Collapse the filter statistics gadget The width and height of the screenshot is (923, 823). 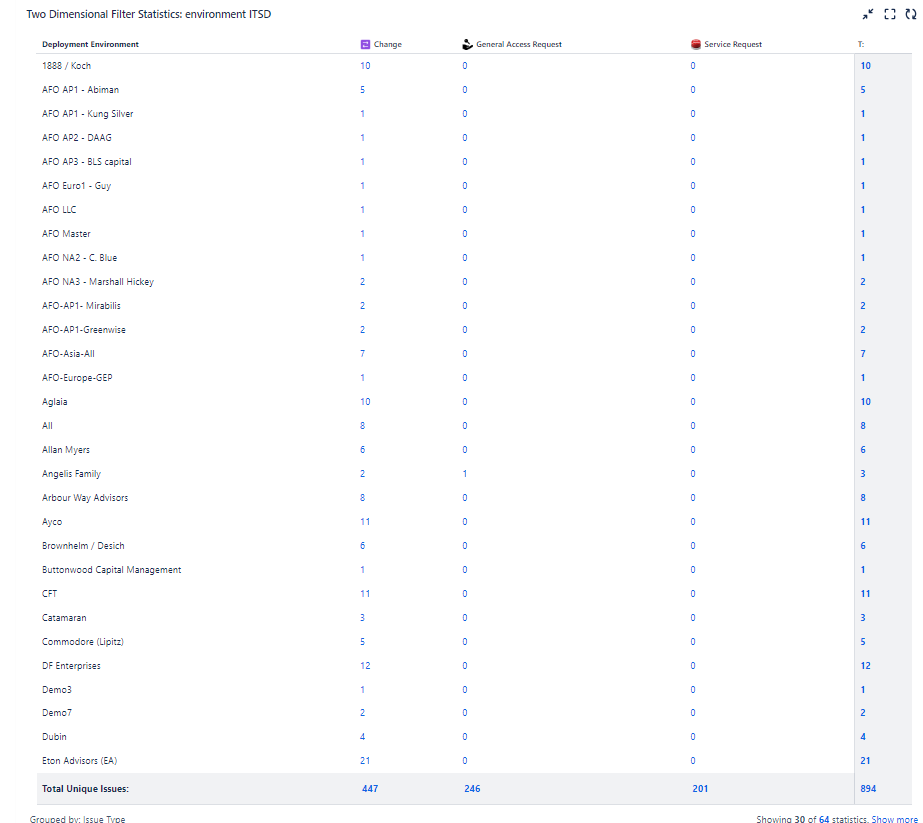click(x=868, y=14)
